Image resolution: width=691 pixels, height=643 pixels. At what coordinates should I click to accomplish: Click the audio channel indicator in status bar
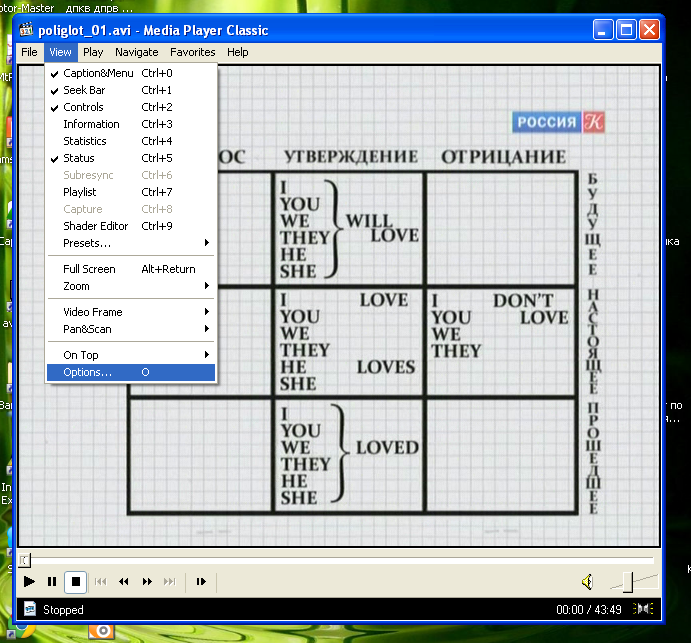point(643,609)
